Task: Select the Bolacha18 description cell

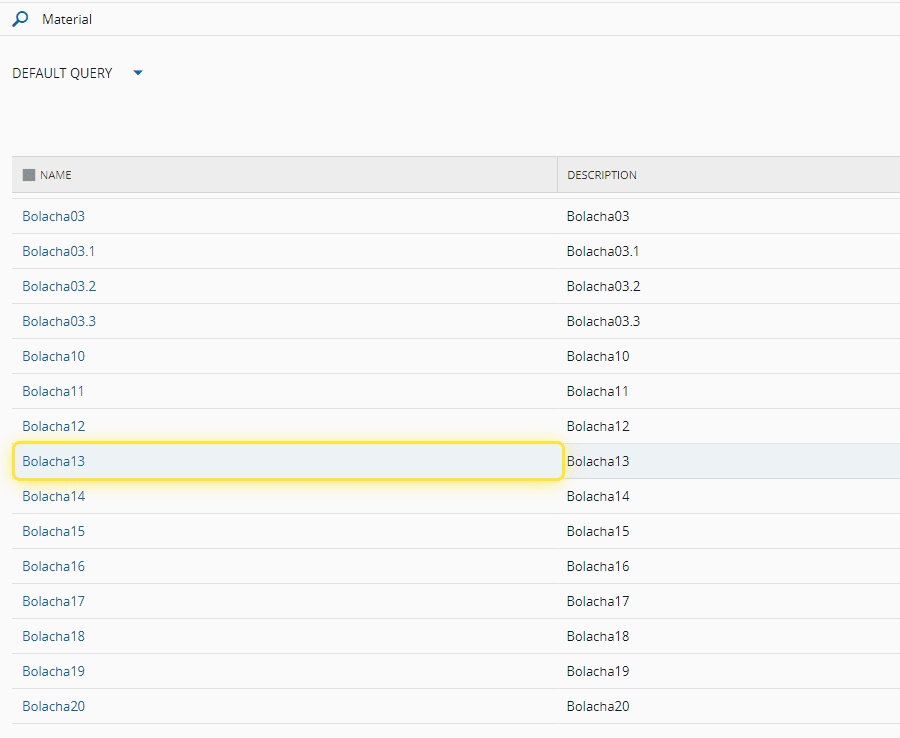Action: click(728, 636)
